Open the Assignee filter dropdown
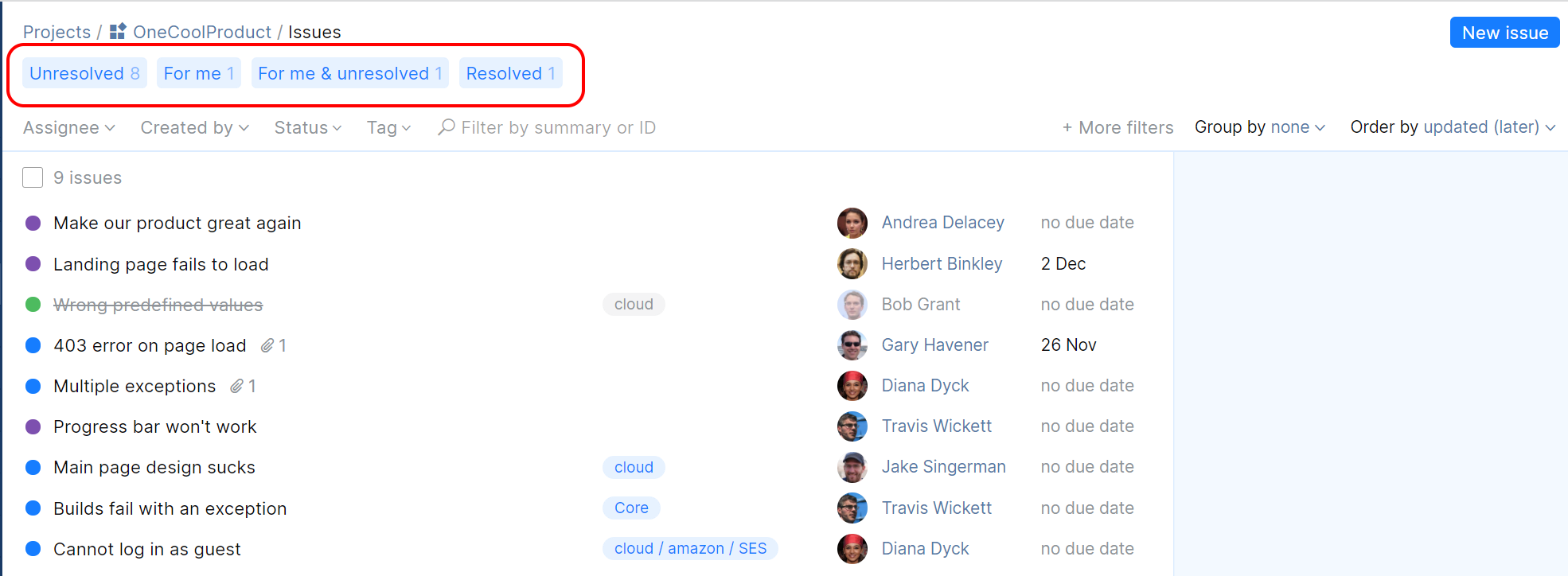Image resolution: width=1568 pixels, height=576 pixels. [x=69, y=127]
